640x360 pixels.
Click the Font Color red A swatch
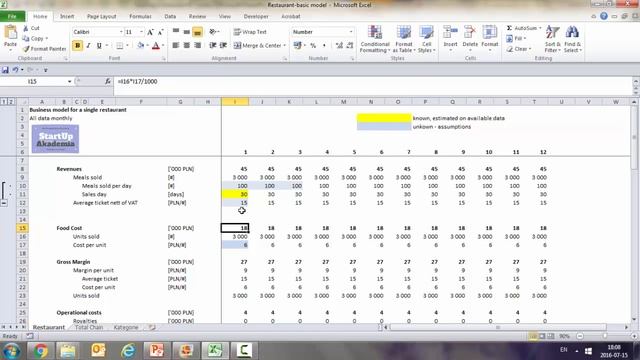156,46
